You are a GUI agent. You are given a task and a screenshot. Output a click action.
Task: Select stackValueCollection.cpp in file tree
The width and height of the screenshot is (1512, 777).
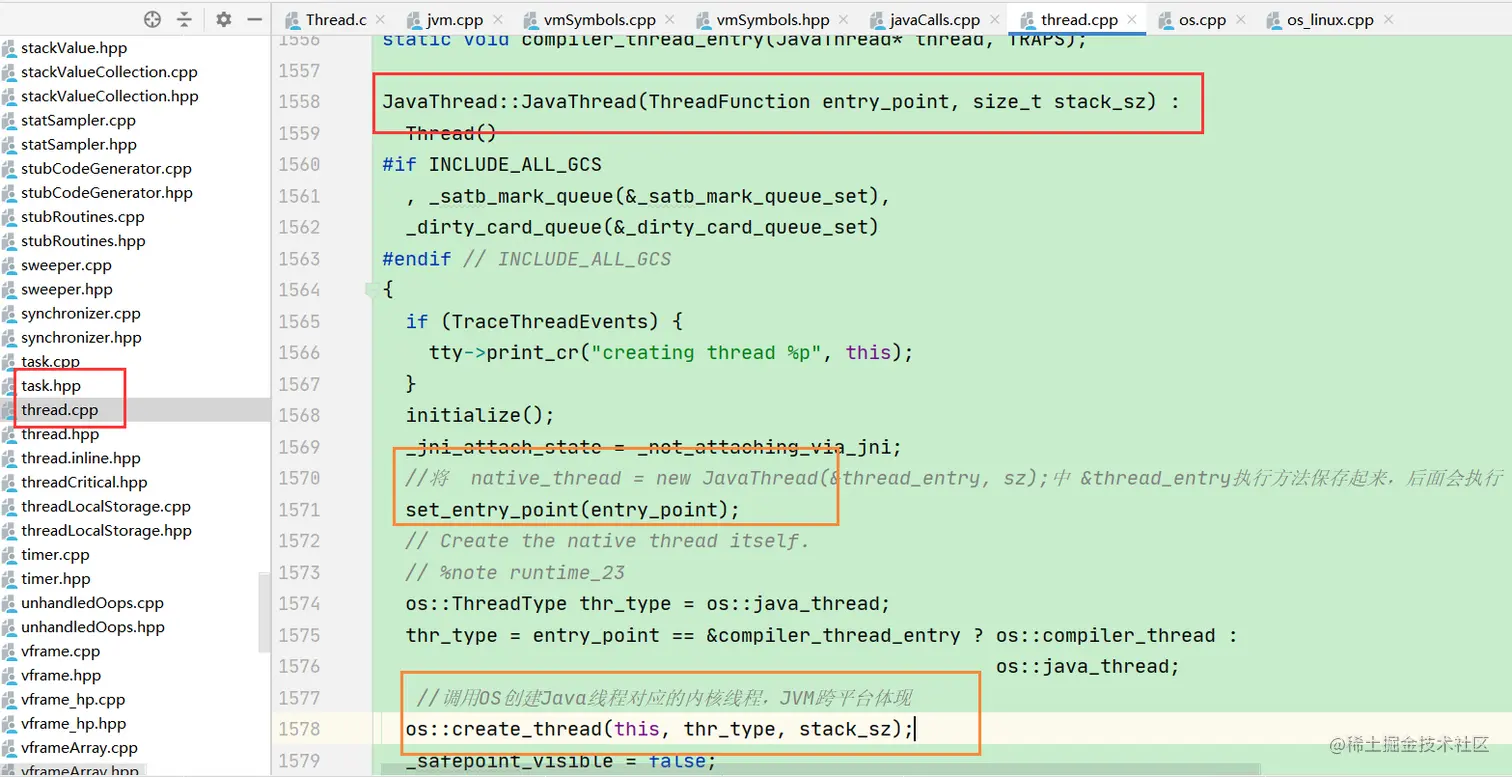(109, 72)
